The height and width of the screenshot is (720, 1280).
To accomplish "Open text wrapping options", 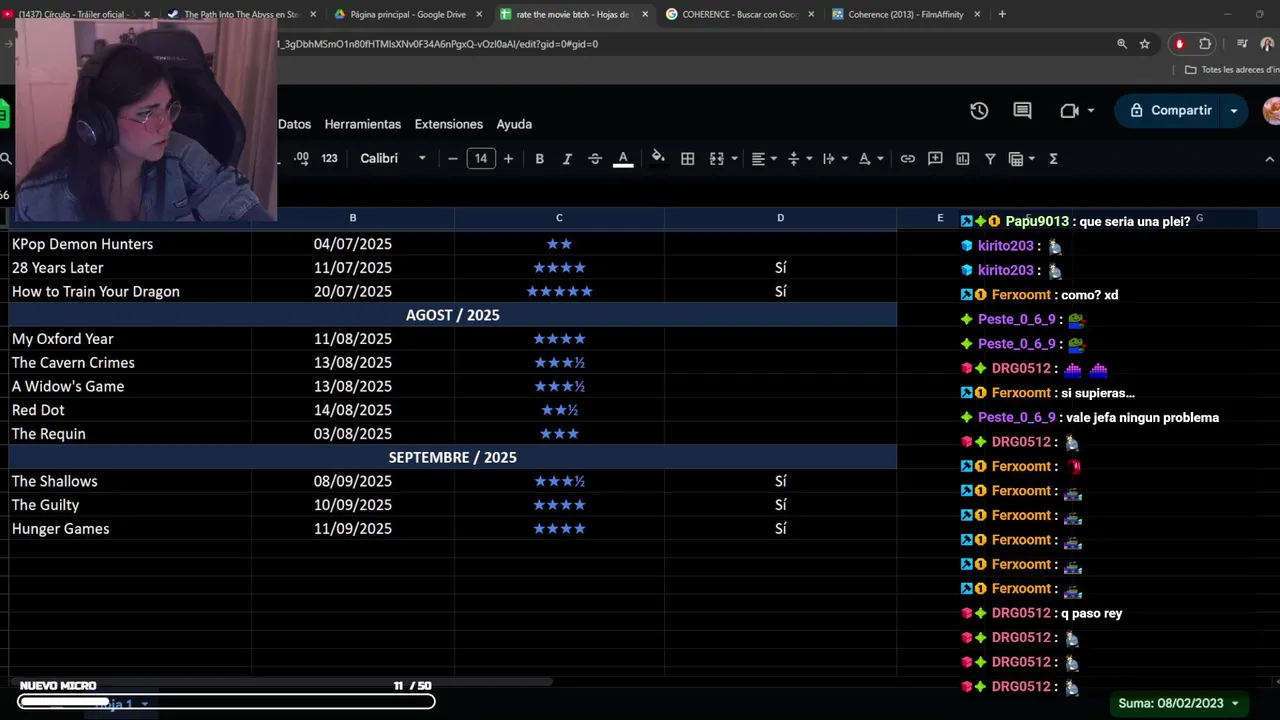I will click(834, 158).
